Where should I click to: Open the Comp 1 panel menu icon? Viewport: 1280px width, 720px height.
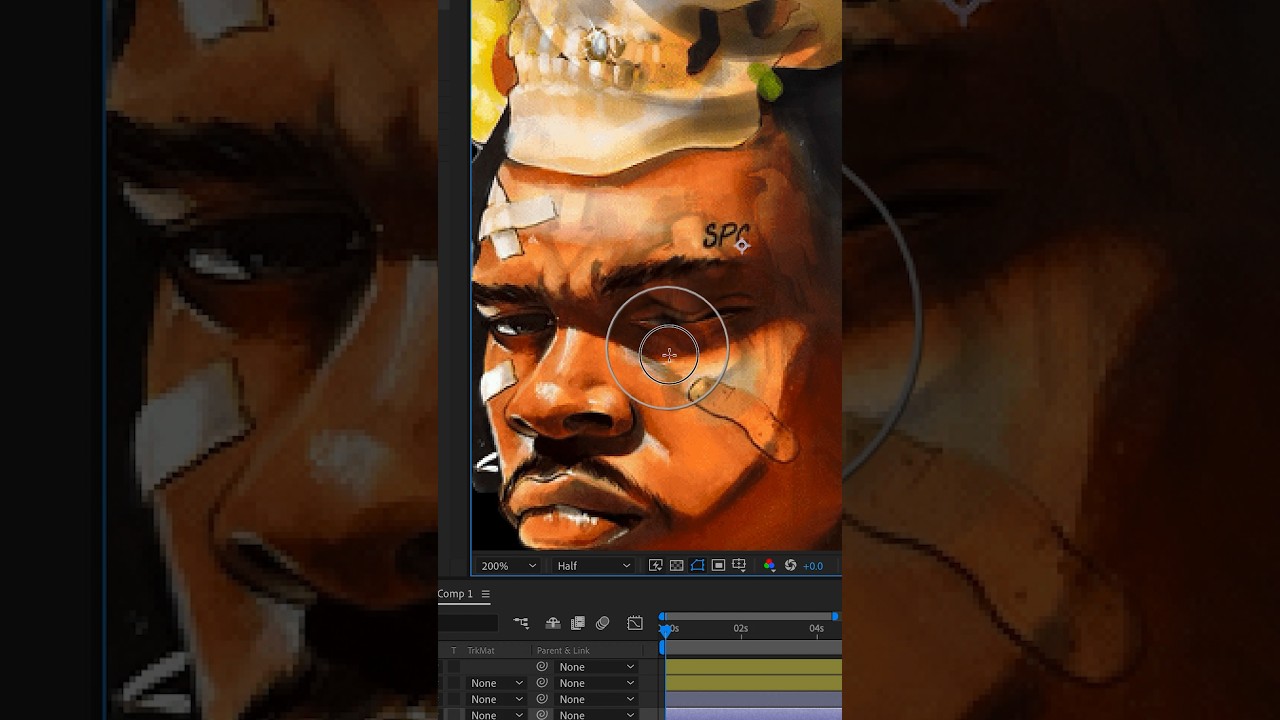pyautogui.click(x=485, y=594)
